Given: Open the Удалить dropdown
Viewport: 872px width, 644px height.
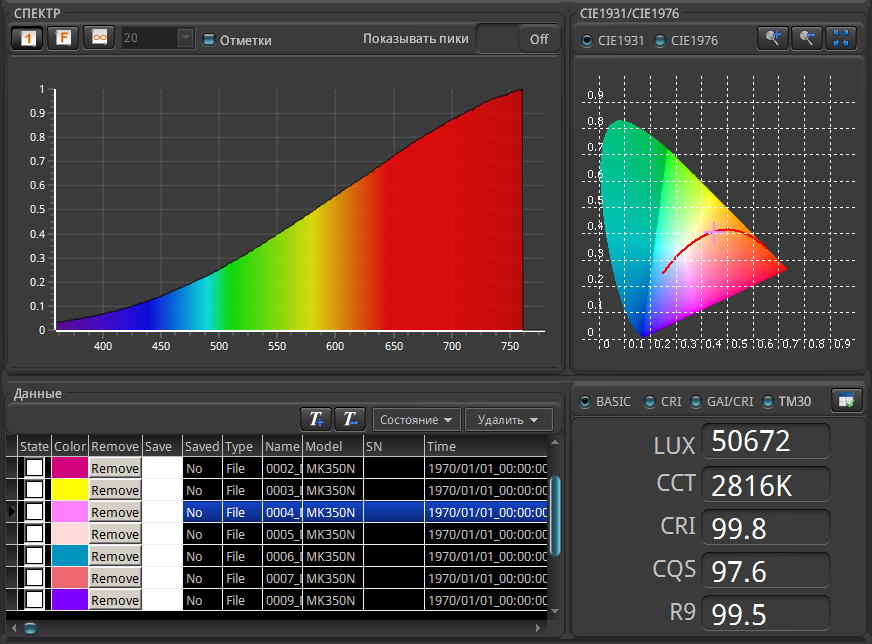Looking at the screenshot, I should [508, 420].
